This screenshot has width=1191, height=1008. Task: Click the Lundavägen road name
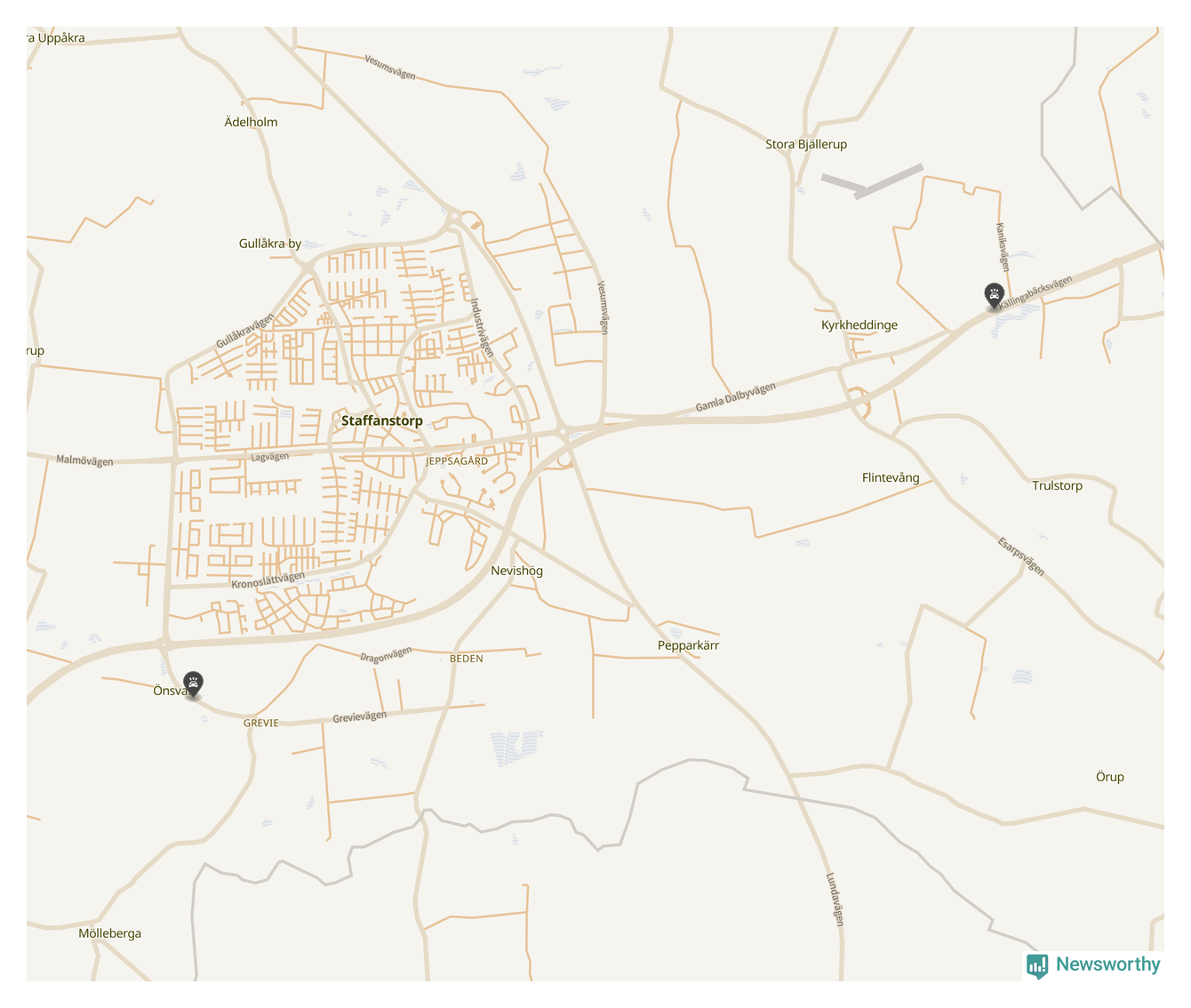coord(834,899)
